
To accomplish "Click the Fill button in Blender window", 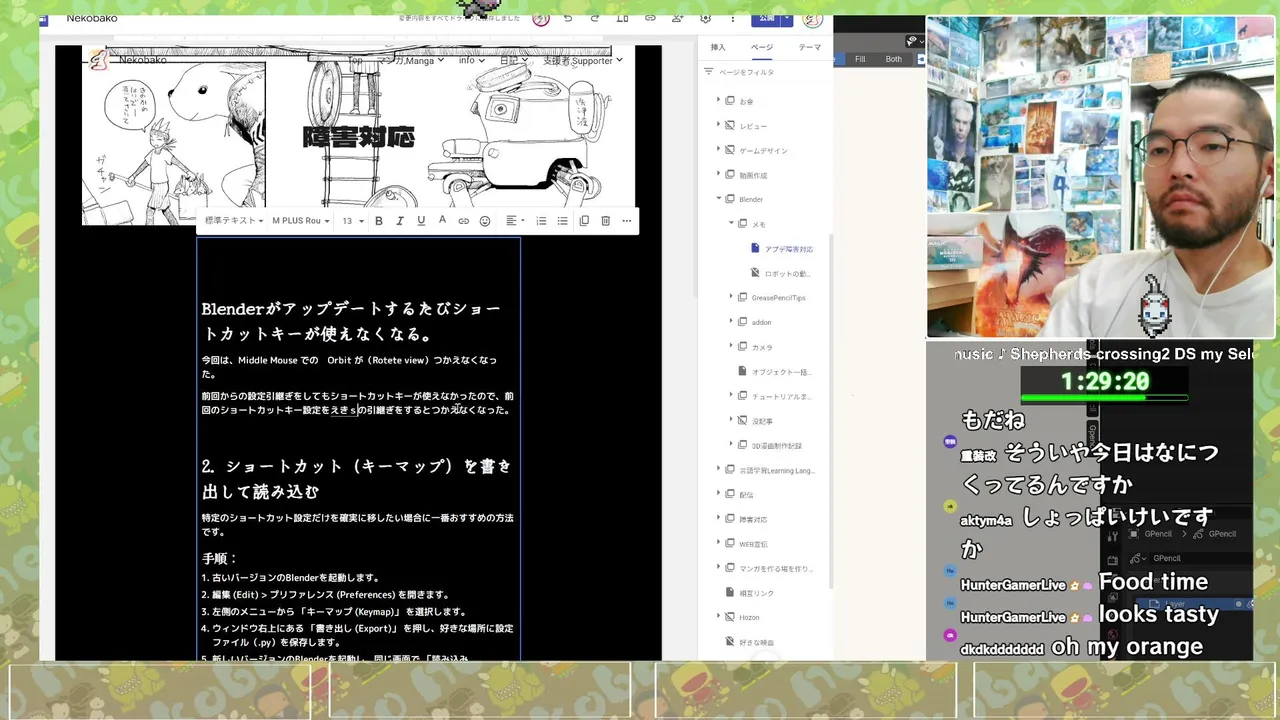I will [x=860, y=59].
